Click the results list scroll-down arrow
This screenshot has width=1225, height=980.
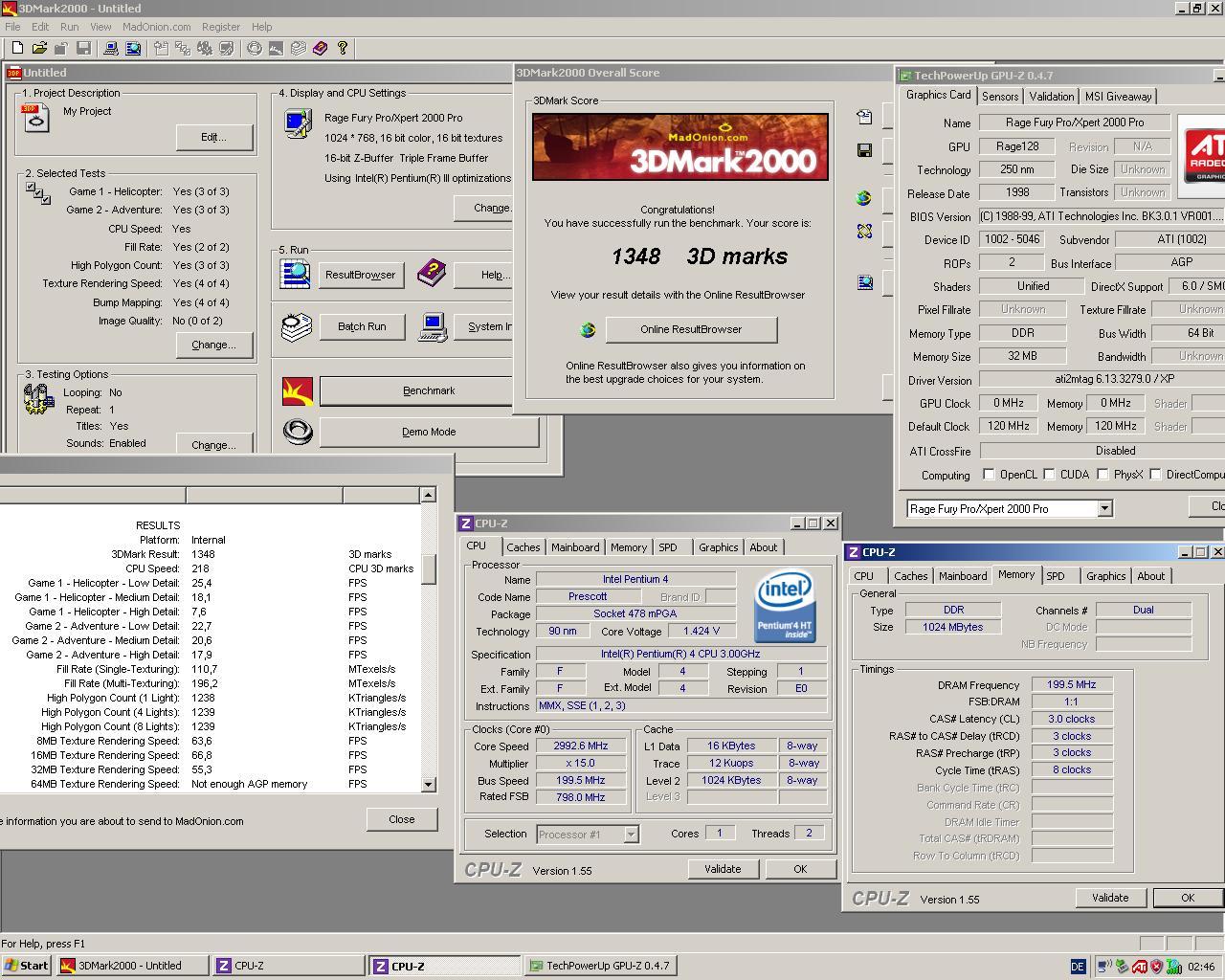pos(428,784)
